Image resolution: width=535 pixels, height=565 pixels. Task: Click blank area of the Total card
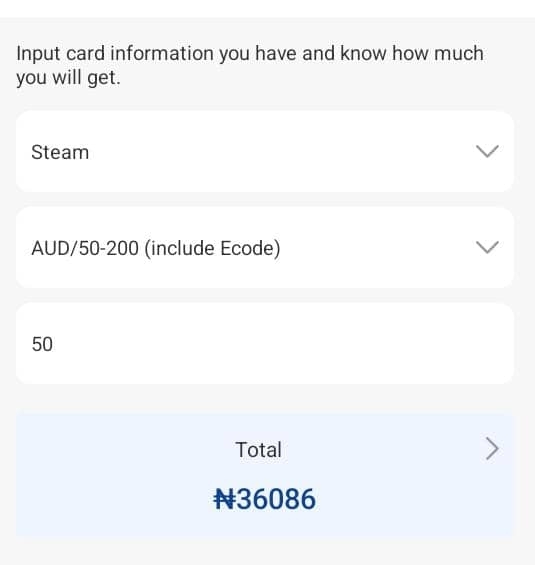point(108,473)
